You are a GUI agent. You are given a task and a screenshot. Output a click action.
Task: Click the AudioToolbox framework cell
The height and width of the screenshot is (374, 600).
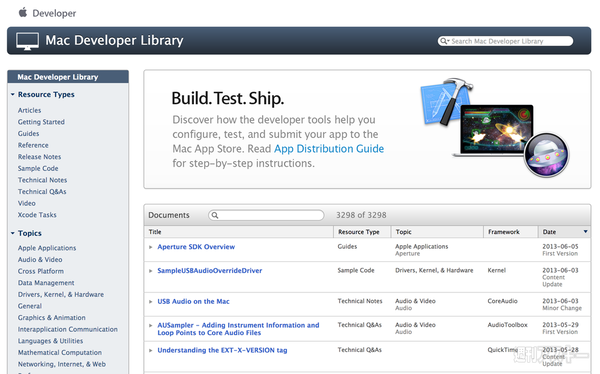[x=507, y=325]
